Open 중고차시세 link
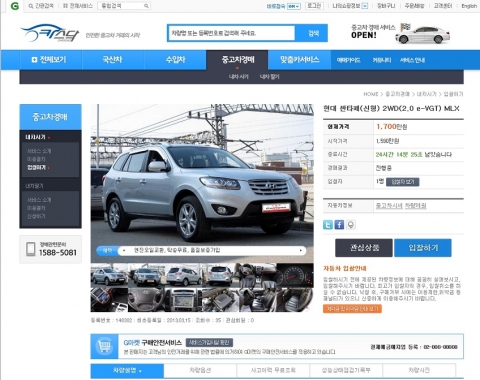Viewport: 480px width, 380px height. [x=389, y=206]
